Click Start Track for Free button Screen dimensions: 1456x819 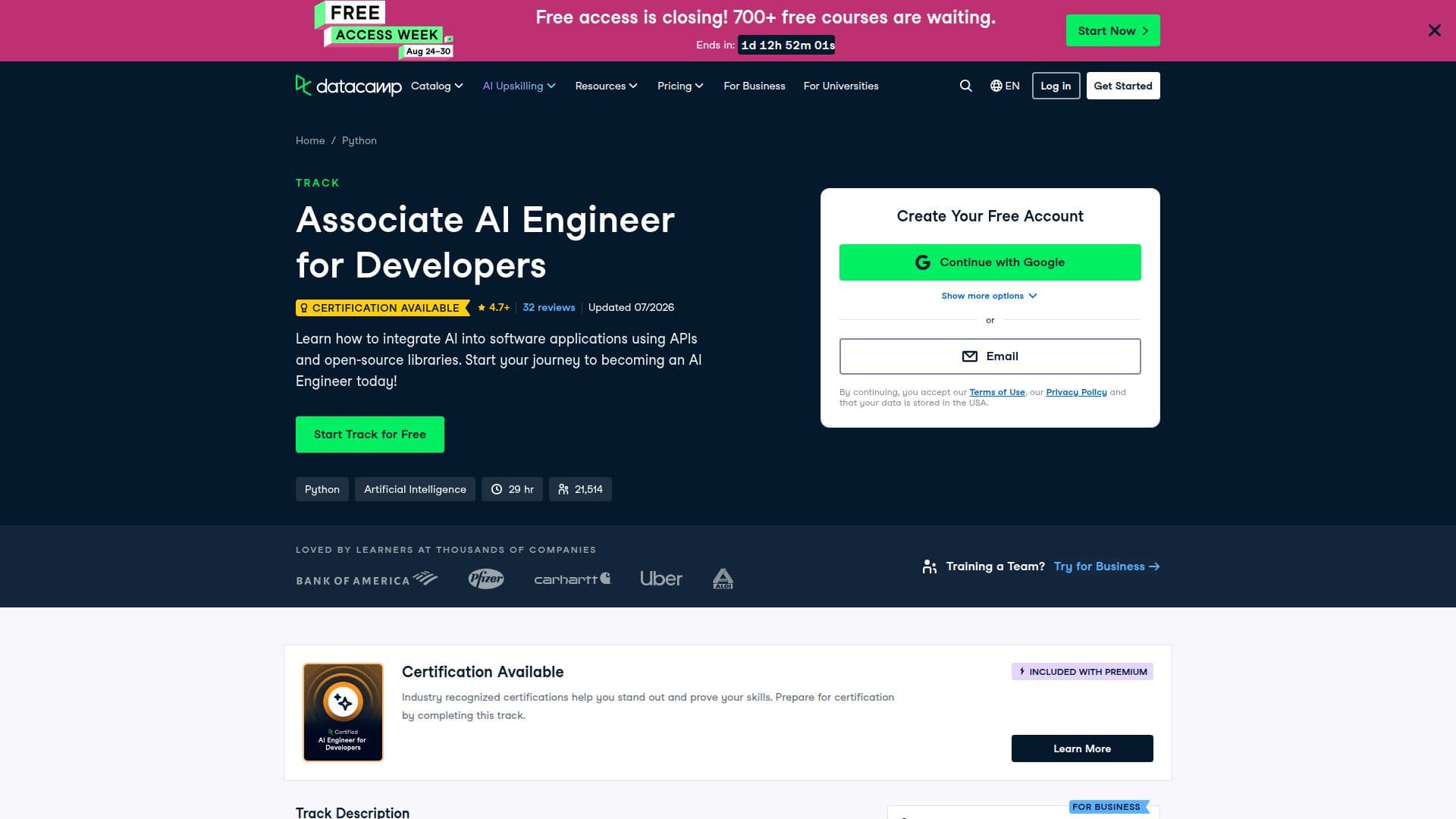(x=370, y=435)
